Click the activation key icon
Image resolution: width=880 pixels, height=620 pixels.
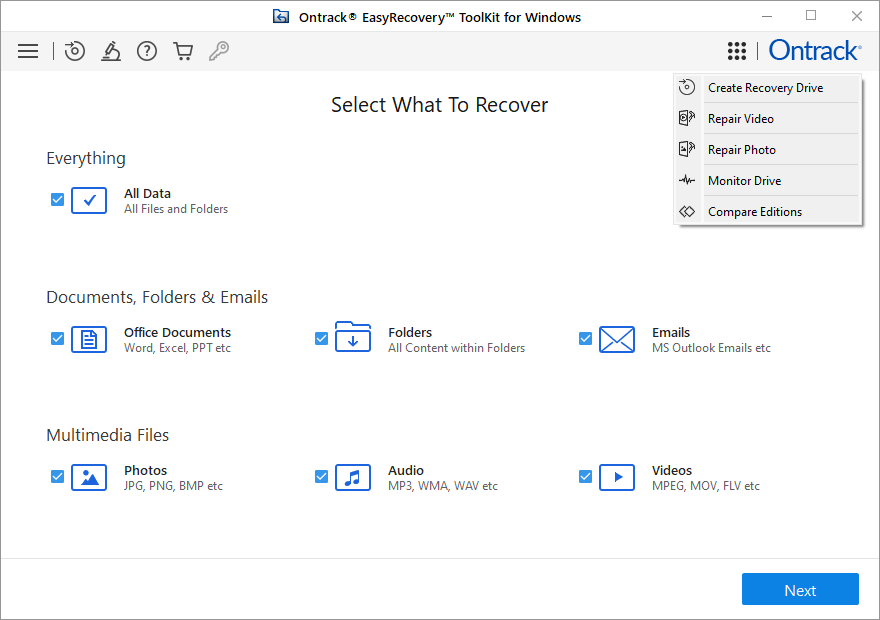pyautogui.click(x=219, y=51)
